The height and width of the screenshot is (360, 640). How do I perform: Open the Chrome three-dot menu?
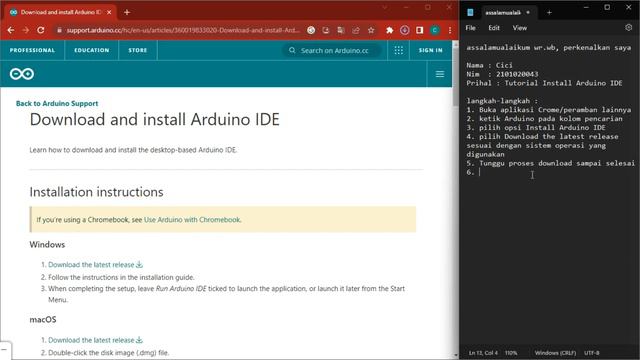click(x=450, y=30)
